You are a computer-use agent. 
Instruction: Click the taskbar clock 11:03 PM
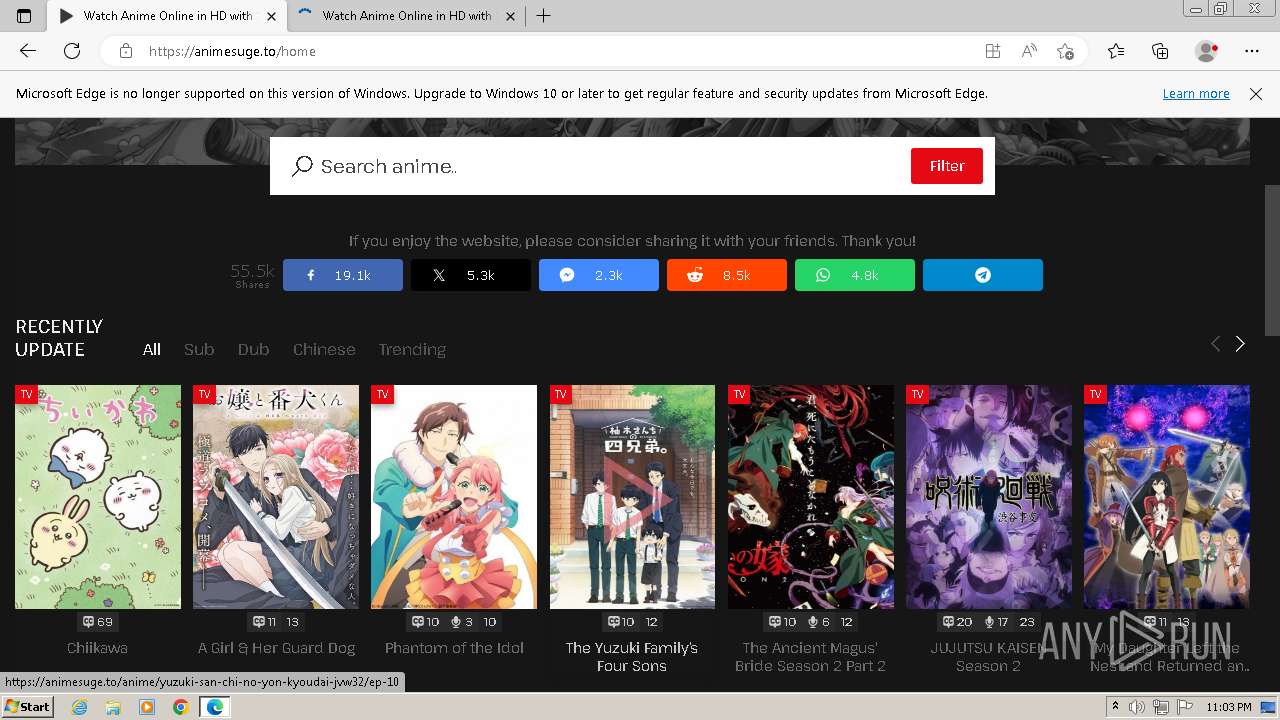tap(1229, 707)
